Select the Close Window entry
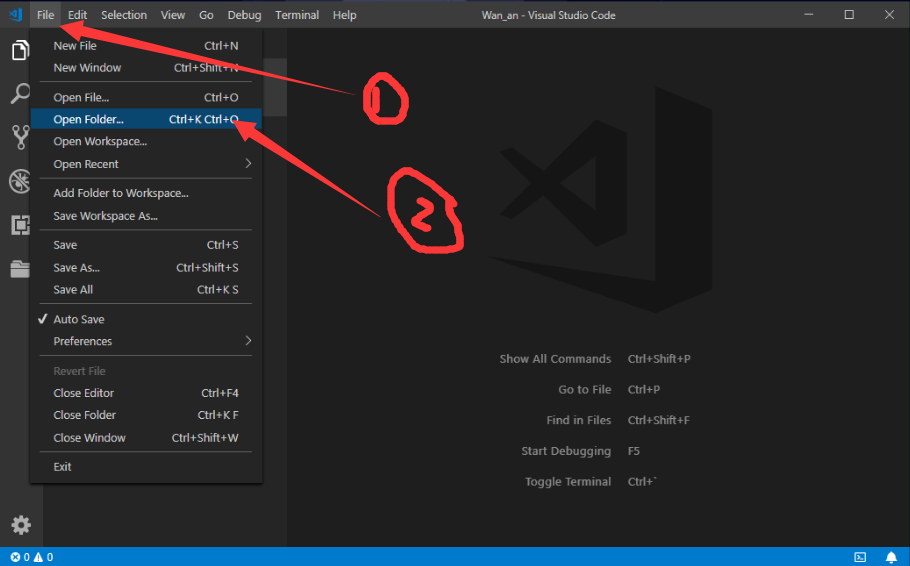This screenshot has height=566, width=910. coord(146,438)
